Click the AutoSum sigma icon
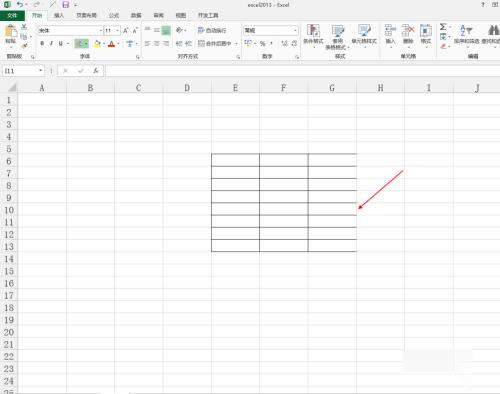This screenshot has height=394, width=500. pyautogui.click(x=443, y=27)
